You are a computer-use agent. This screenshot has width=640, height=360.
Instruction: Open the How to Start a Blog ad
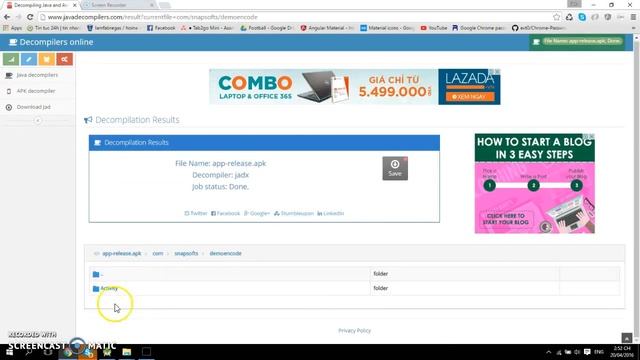[x=534, y=183]
